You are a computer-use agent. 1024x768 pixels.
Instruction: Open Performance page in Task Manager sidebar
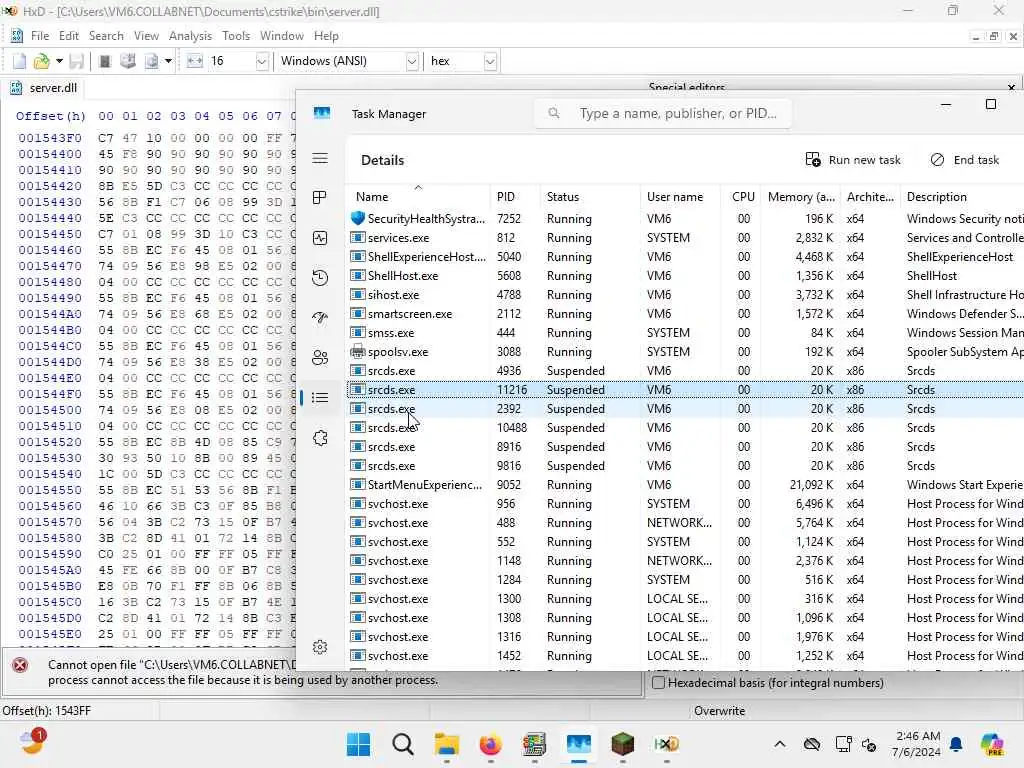coord(320,238)
